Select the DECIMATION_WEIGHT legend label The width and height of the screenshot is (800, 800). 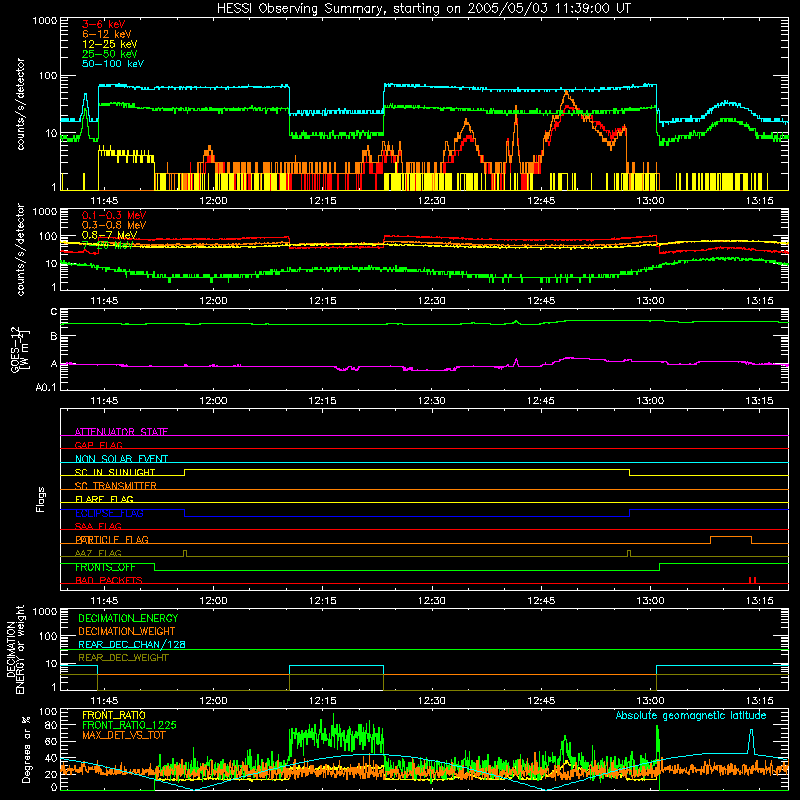127,631
